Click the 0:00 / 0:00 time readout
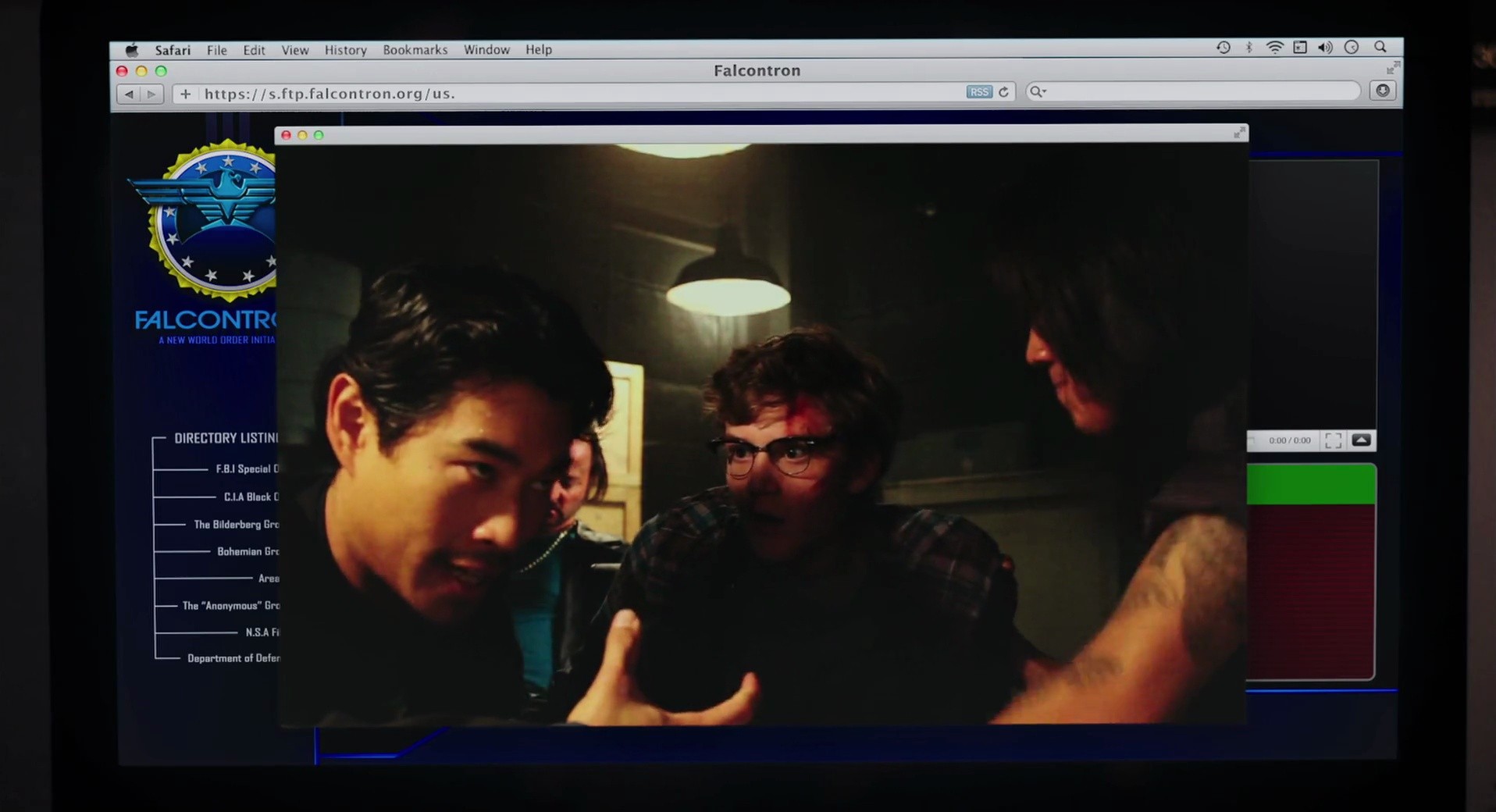Image resolution: width=1496 pixels, height=812 pixels. pos(1290,440)
